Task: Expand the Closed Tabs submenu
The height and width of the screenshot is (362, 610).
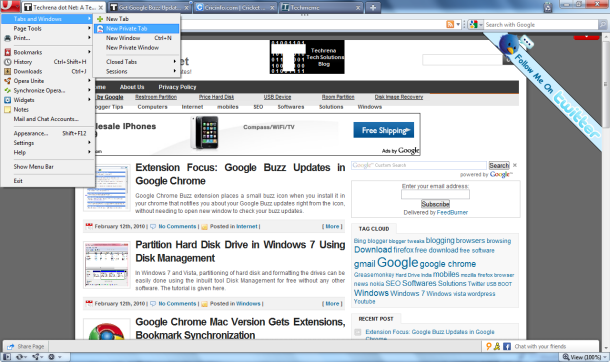Action: (x=137, y=62)
